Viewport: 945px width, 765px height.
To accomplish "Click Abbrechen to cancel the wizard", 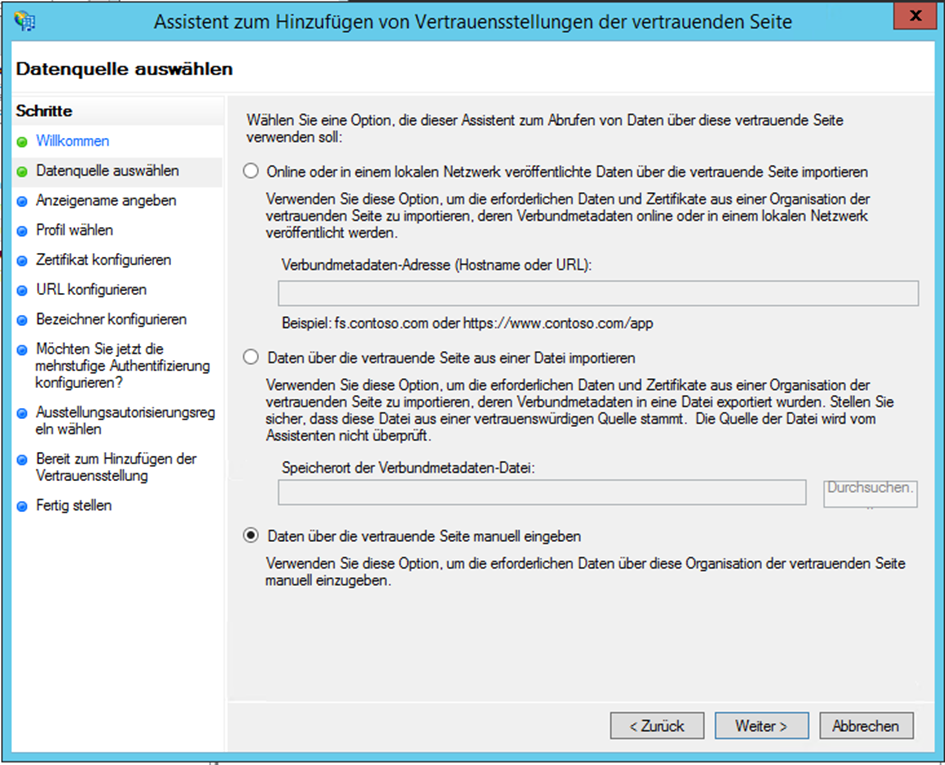I will (865, 725).
